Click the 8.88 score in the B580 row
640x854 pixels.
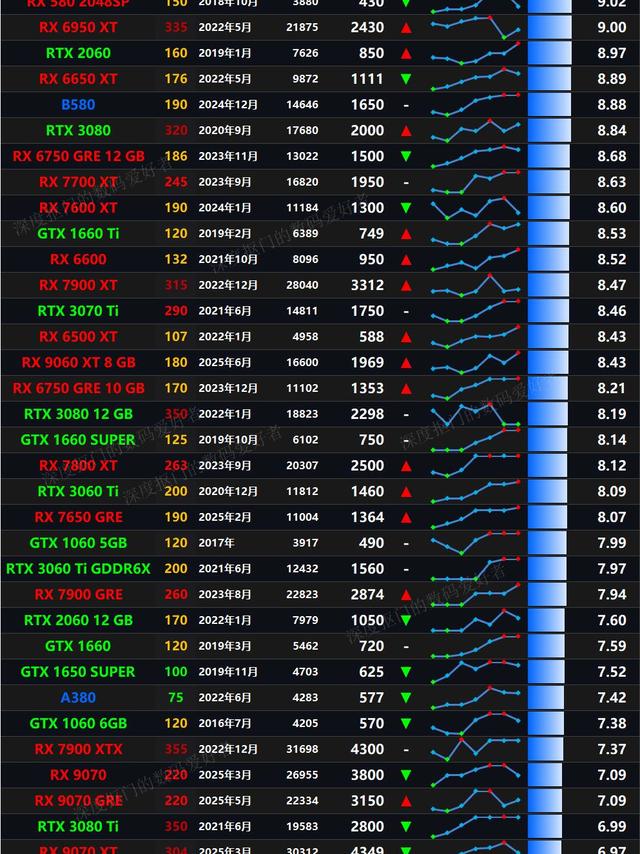(612, 105)
